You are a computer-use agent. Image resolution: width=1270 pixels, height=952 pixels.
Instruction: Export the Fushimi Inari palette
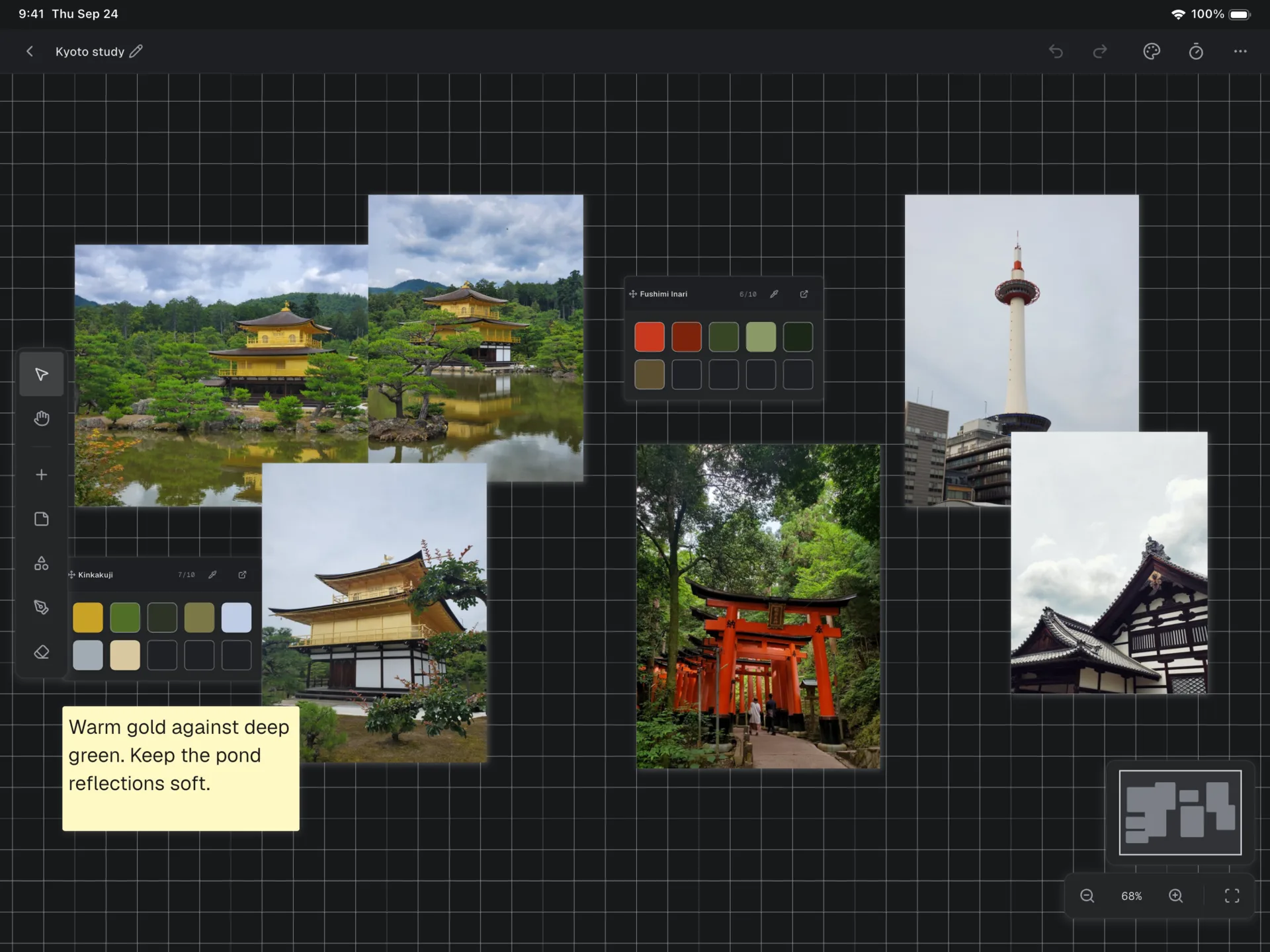(x=804, y=294)
